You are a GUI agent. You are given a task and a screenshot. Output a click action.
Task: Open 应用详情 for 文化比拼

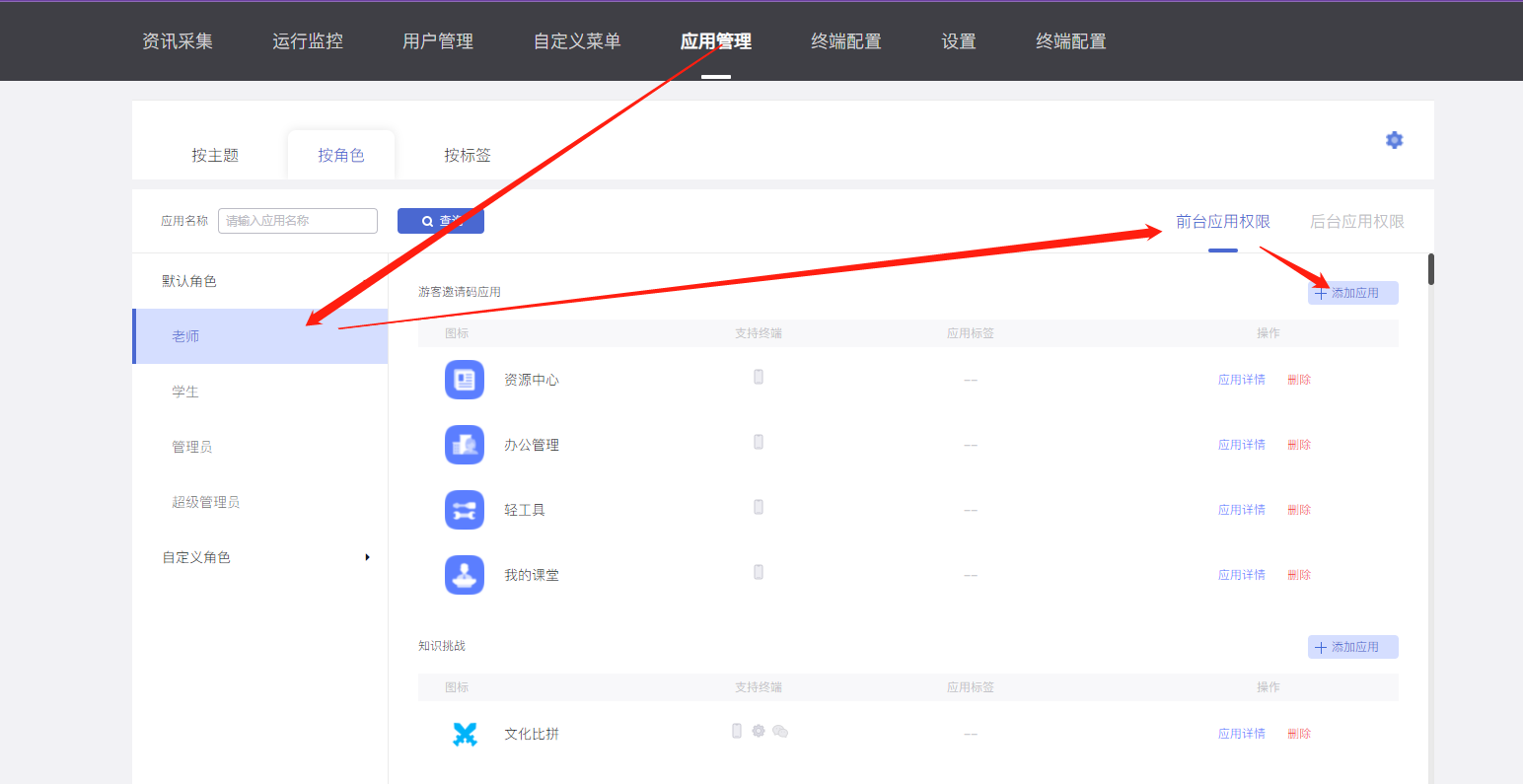pyautogui.click(x=1242, y=734)
